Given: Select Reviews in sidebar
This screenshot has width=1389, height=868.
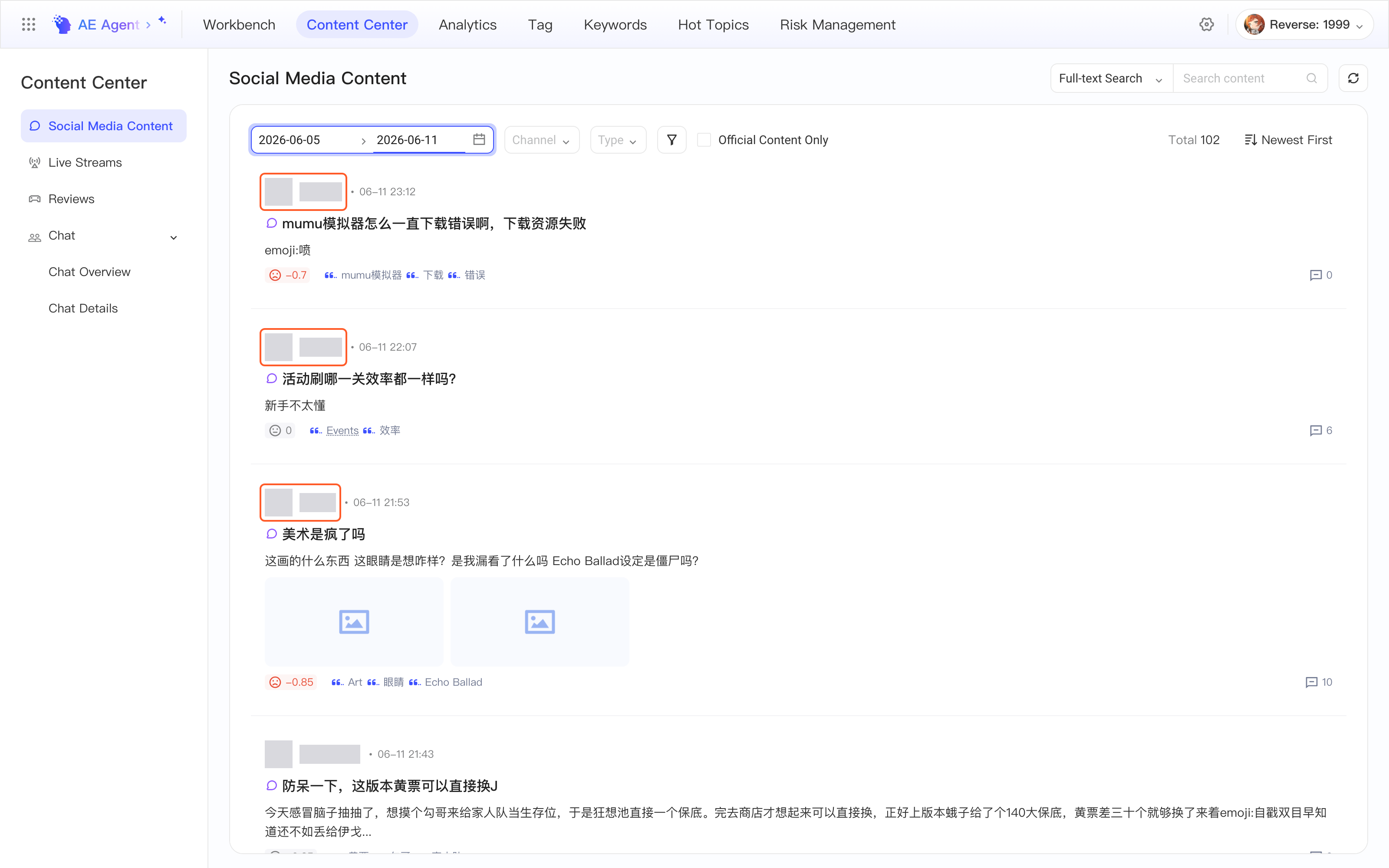Looking at the screenshot, I should pos(103,199).
